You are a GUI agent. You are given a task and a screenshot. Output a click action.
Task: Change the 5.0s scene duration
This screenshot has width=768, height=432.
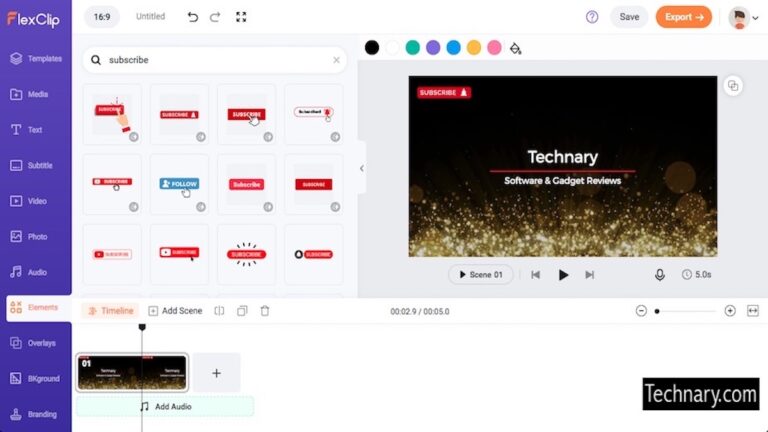[x=696, y=275]
